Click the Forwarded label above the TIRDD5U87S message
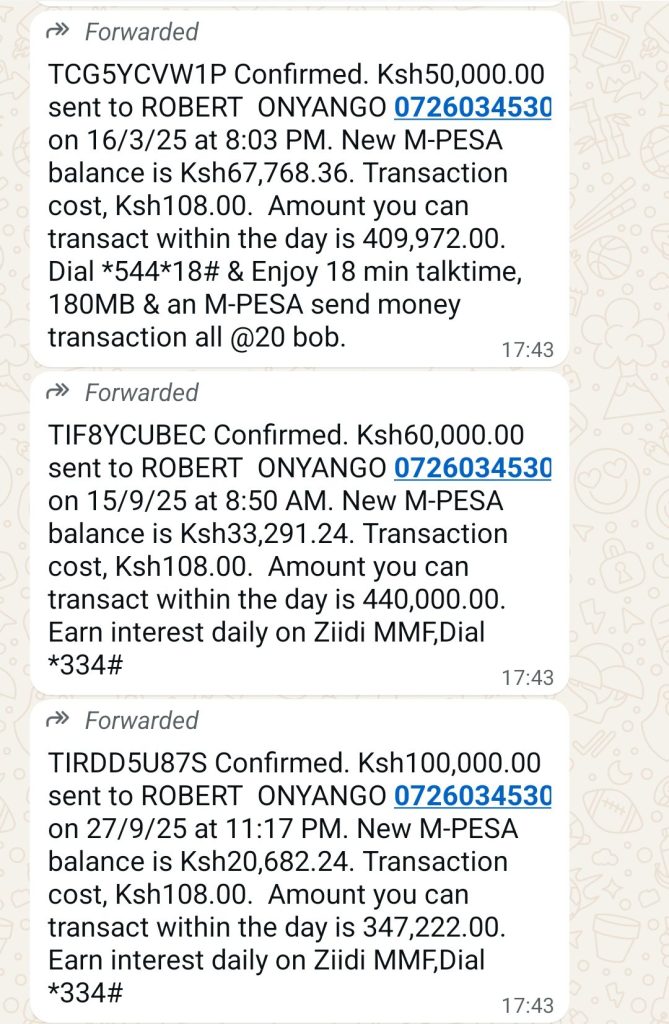 click(142, 720)
